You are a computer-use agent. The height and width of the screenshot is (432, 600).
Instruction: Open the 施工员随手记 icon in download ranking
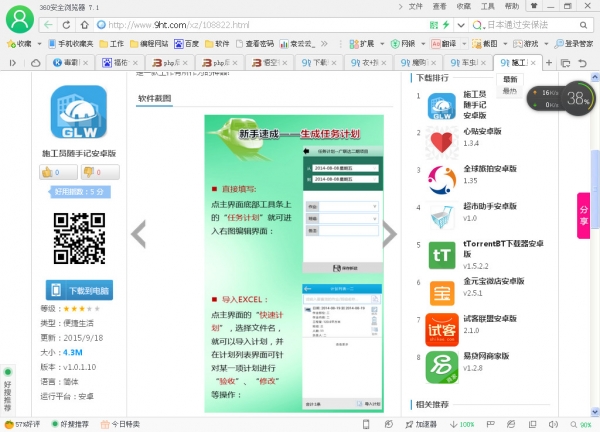pos(442,106)
